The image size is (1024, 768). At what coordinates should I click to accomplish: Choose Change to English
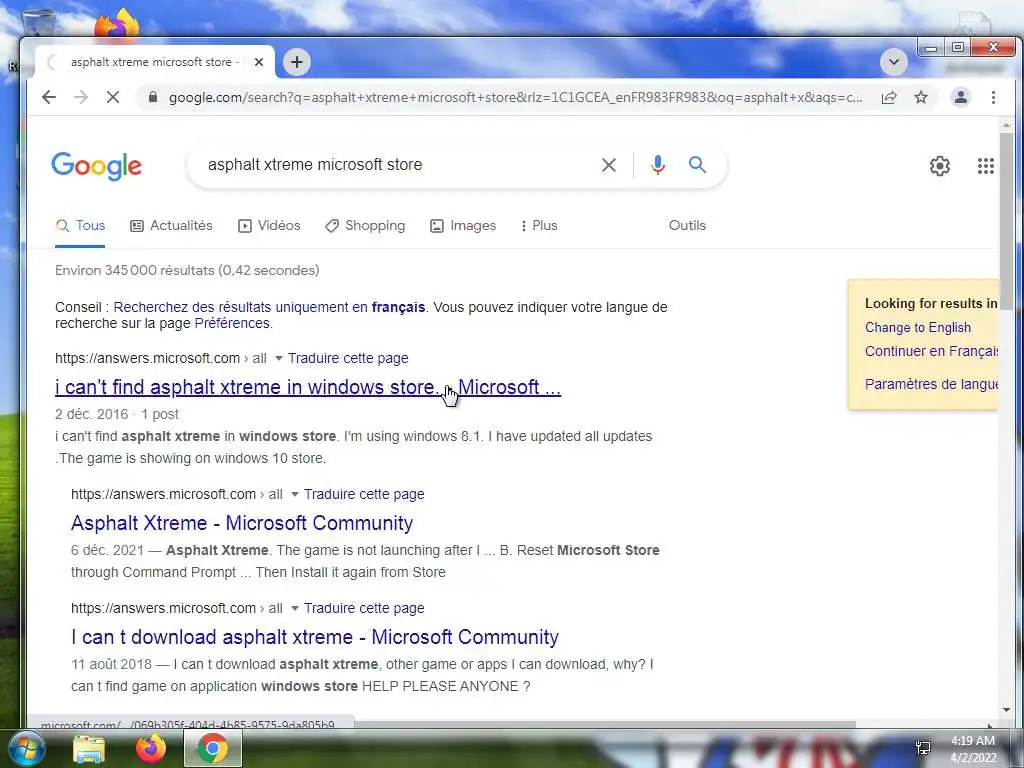click(x=918, y=327)
